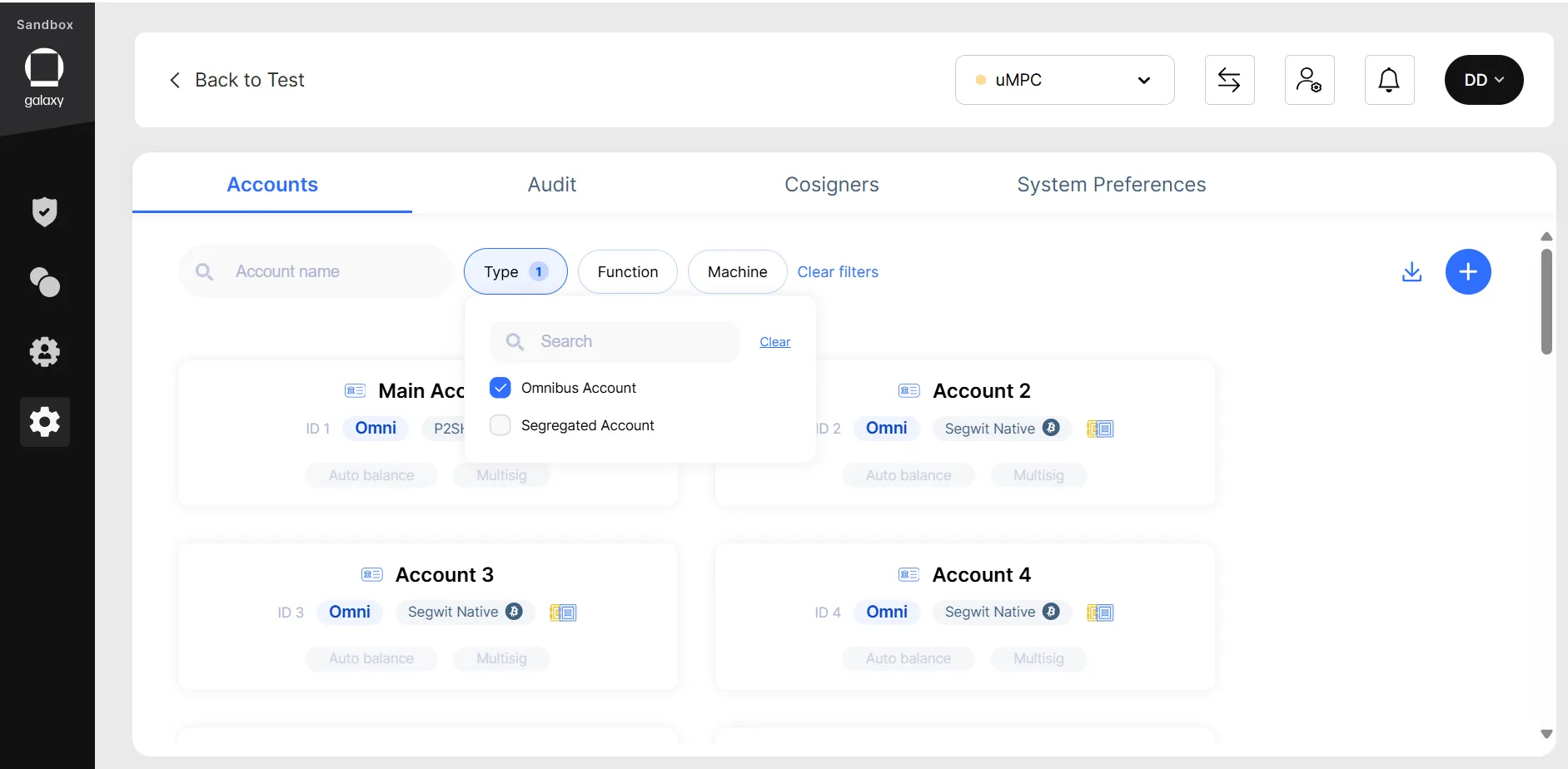Open the coins assets sidebar icon
Viewport: 1568px width, 769px height.
(44, 282)
